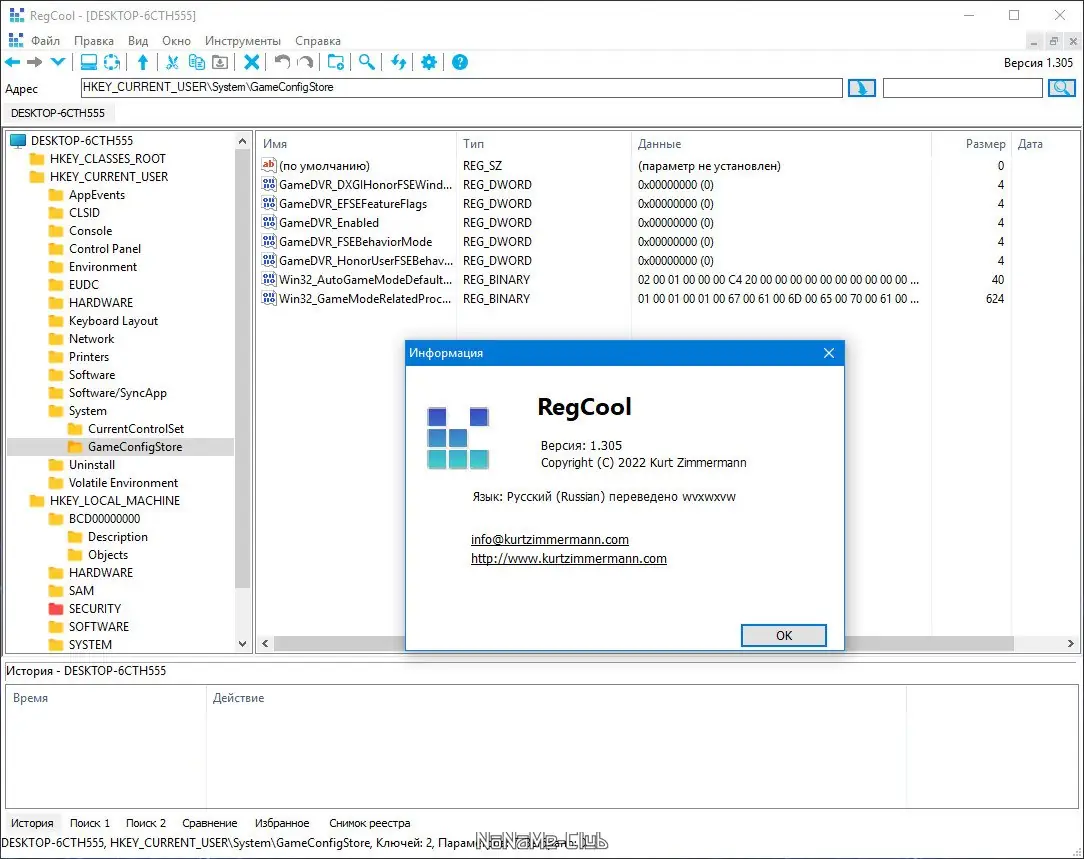
Task: Switch to the Сравнение tab
Action: [209, 823]
